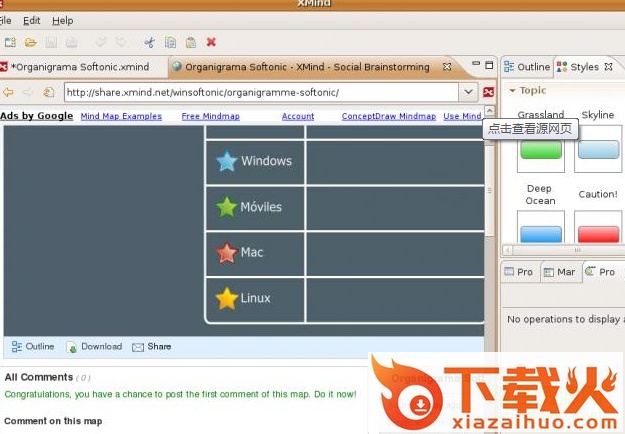Switch to the Organigrama Softonic.xmind tab
The width and height of the screenshot is (625, 434).
[x=79, y=67]
